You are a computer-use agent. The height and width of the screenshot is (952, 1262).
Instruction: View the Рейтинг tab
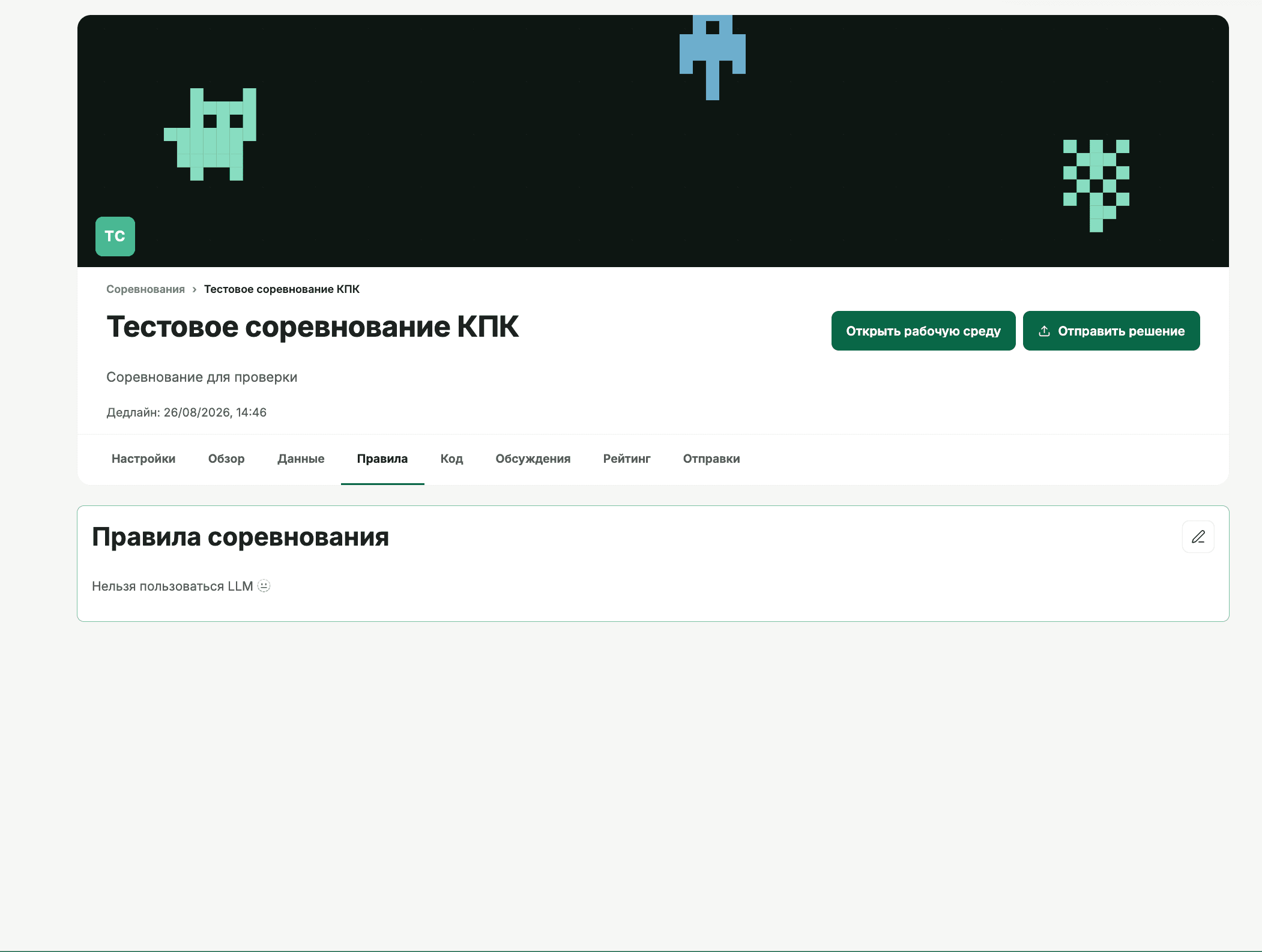coord(627,459)
